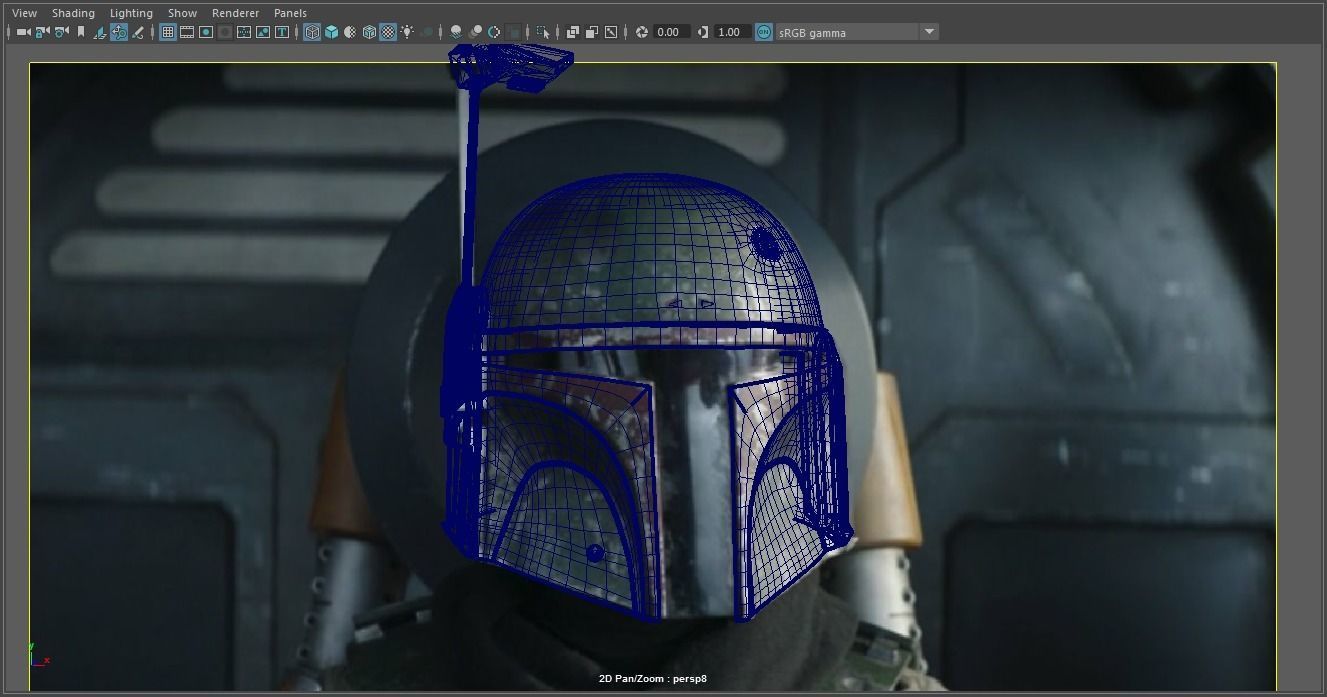Toggle the Resolution Gate display
1327x697 pixels.
pyautogui.click(x=206, y=32)
